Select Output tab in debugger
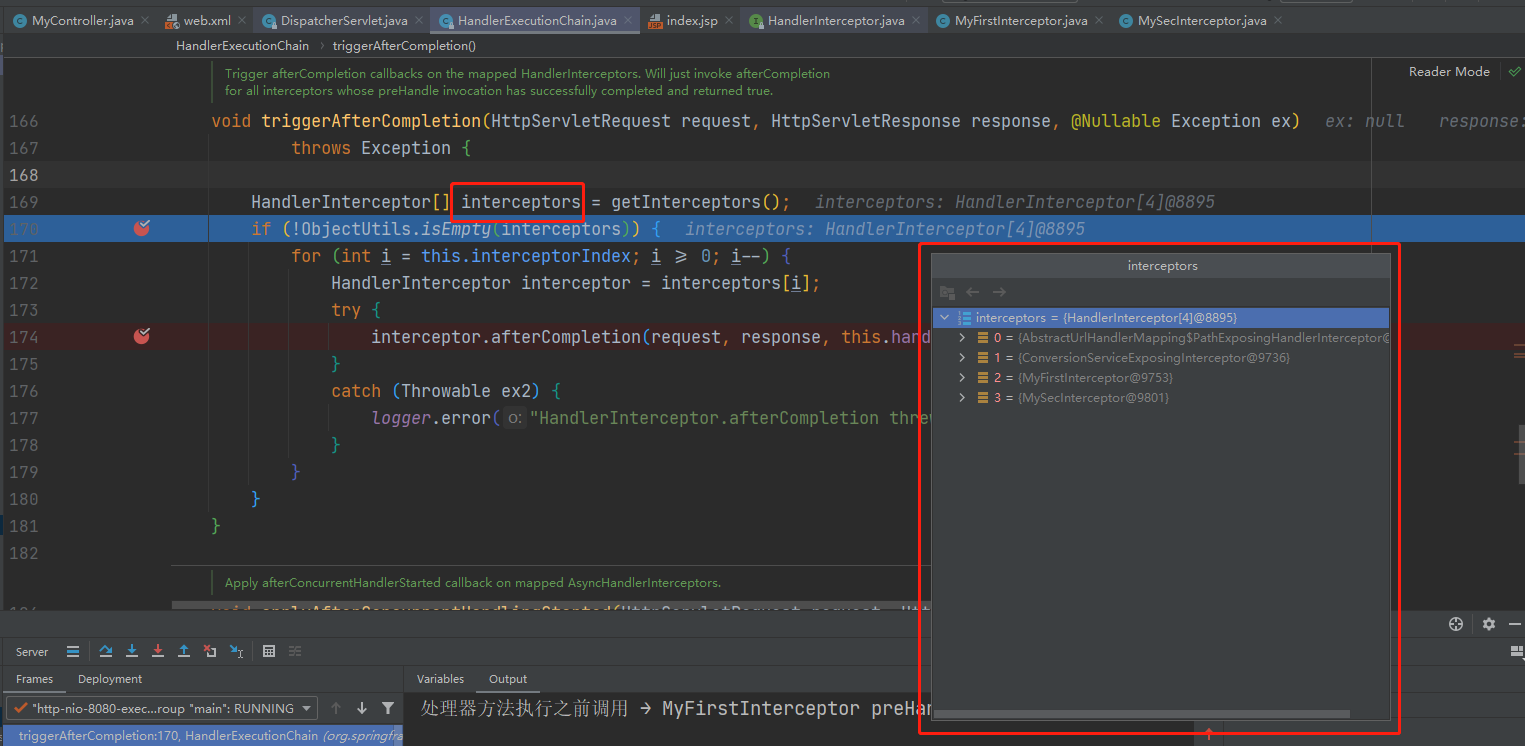 (x=508, y=679)
